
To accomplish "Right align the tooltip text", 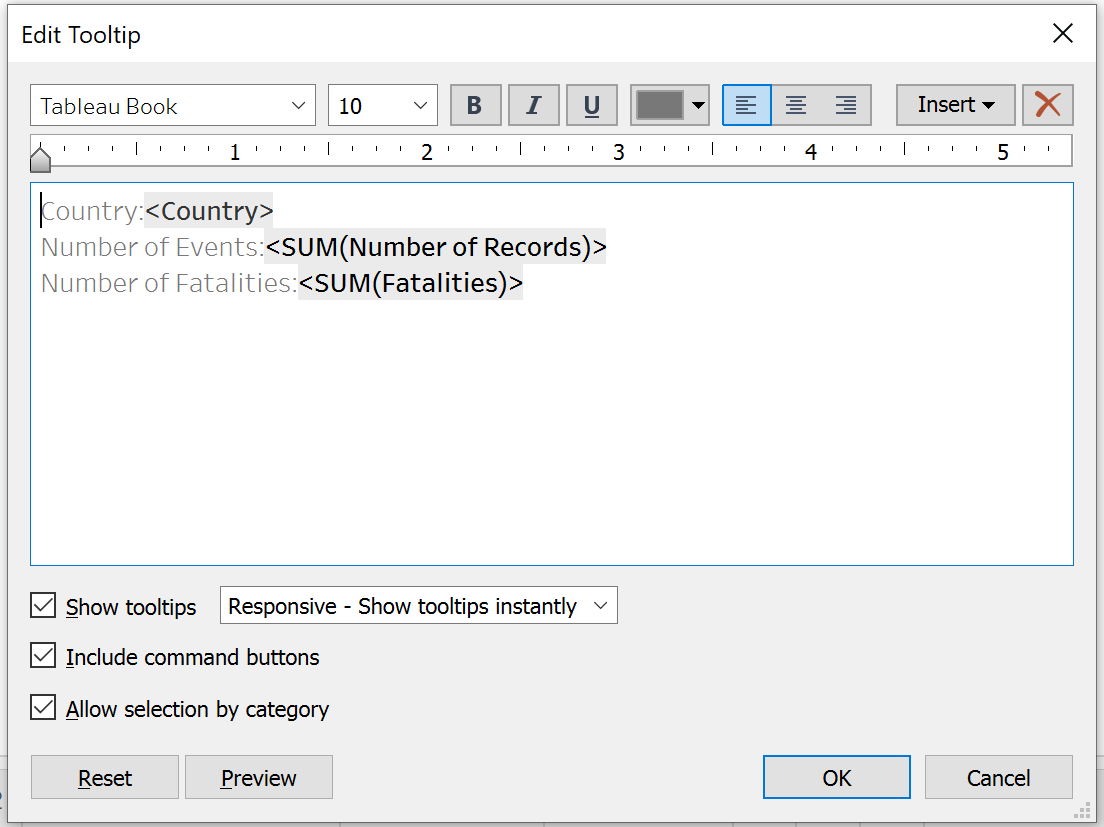I will click(x=846, y=105).
